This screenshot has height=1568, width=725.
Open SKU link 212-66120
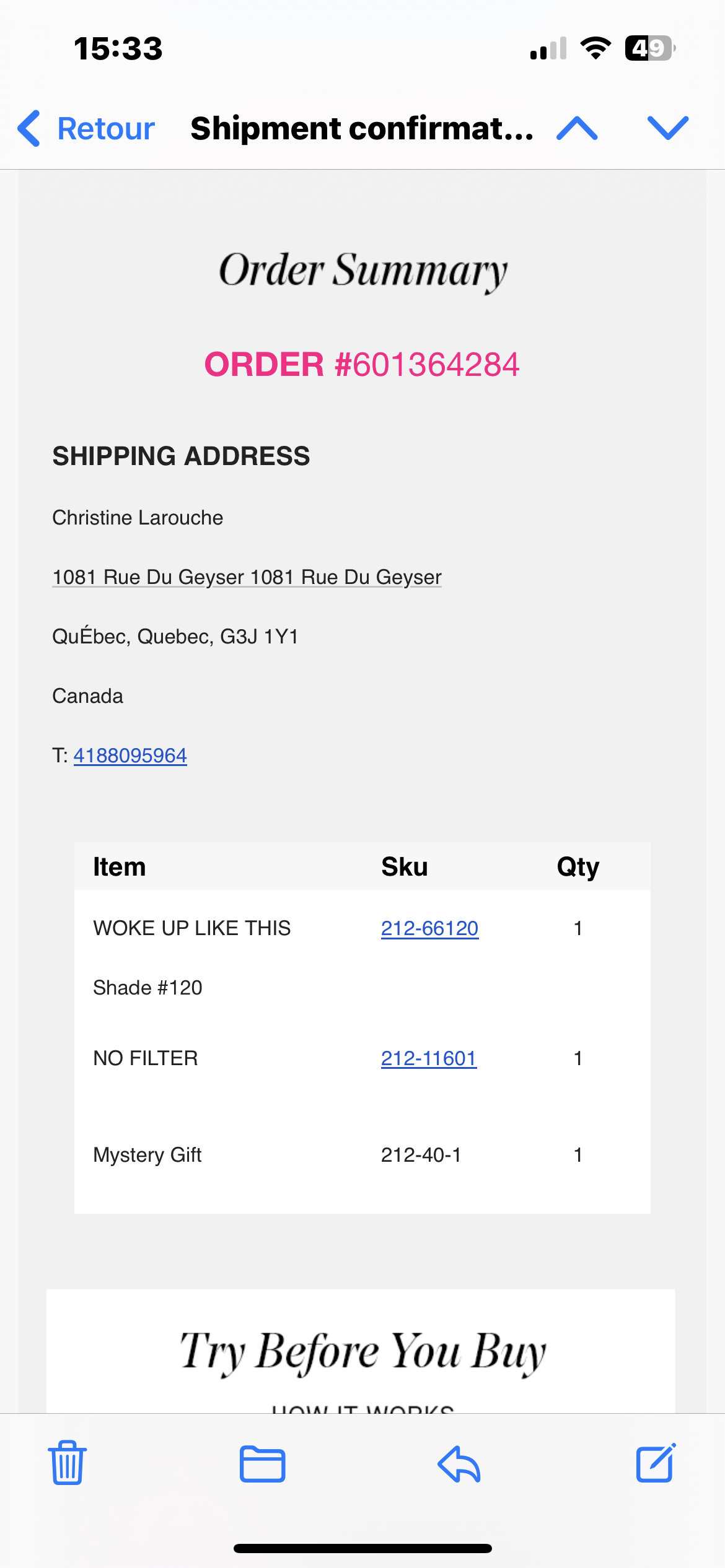pyautogui.click(x=429, y=928)
